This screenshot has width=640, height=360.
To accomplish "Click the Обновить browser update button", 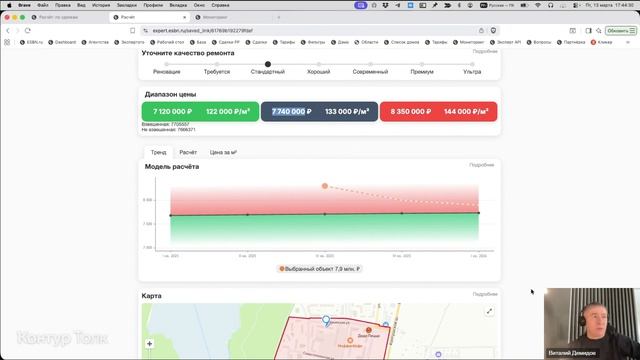I will [621, 31].
